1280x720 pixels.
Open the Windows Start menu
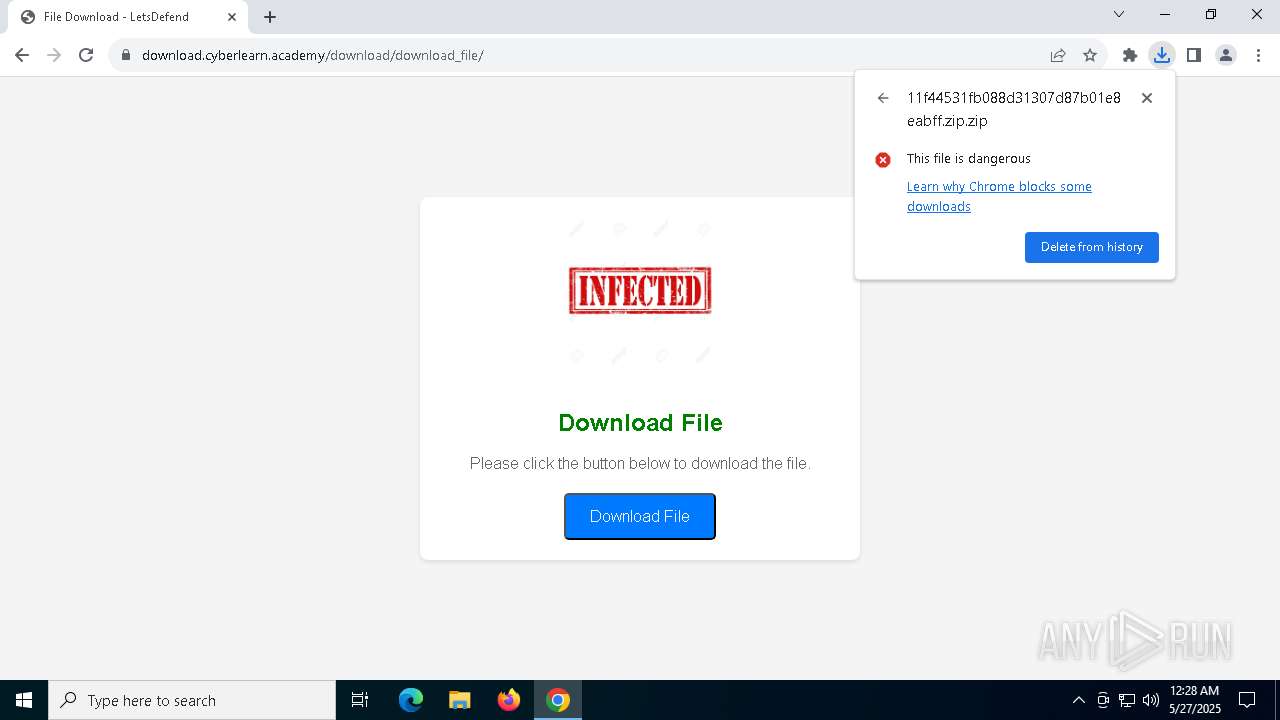[x=24, y=700]
